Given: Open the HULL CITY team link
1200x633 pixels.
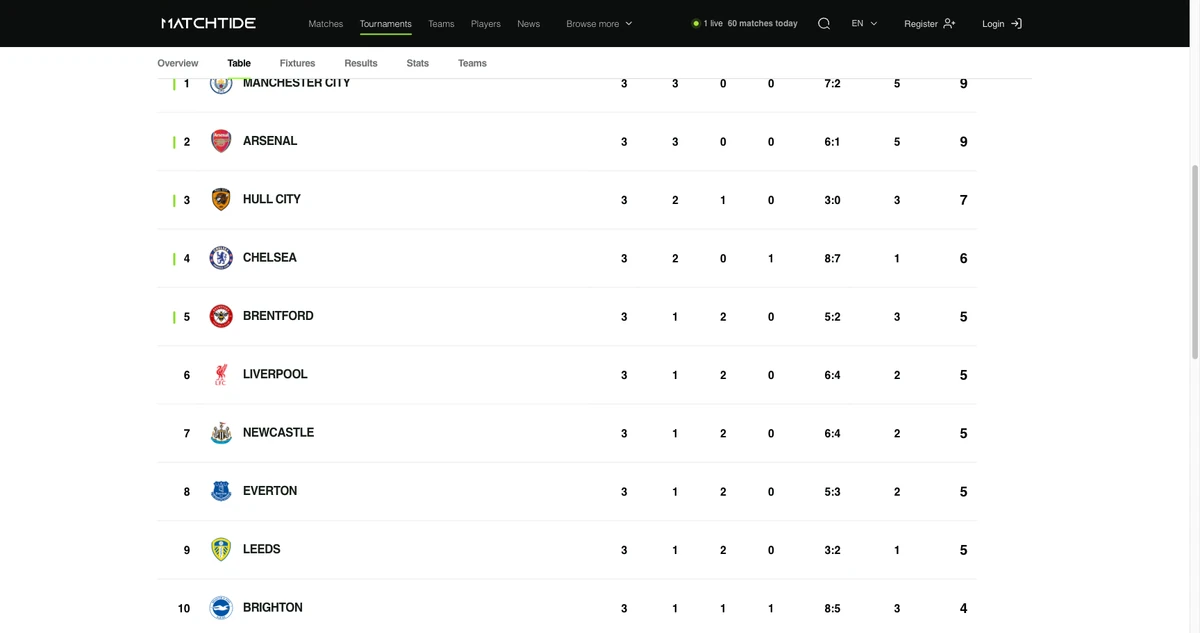Looking at the screenshot, I should coord(272,199).
